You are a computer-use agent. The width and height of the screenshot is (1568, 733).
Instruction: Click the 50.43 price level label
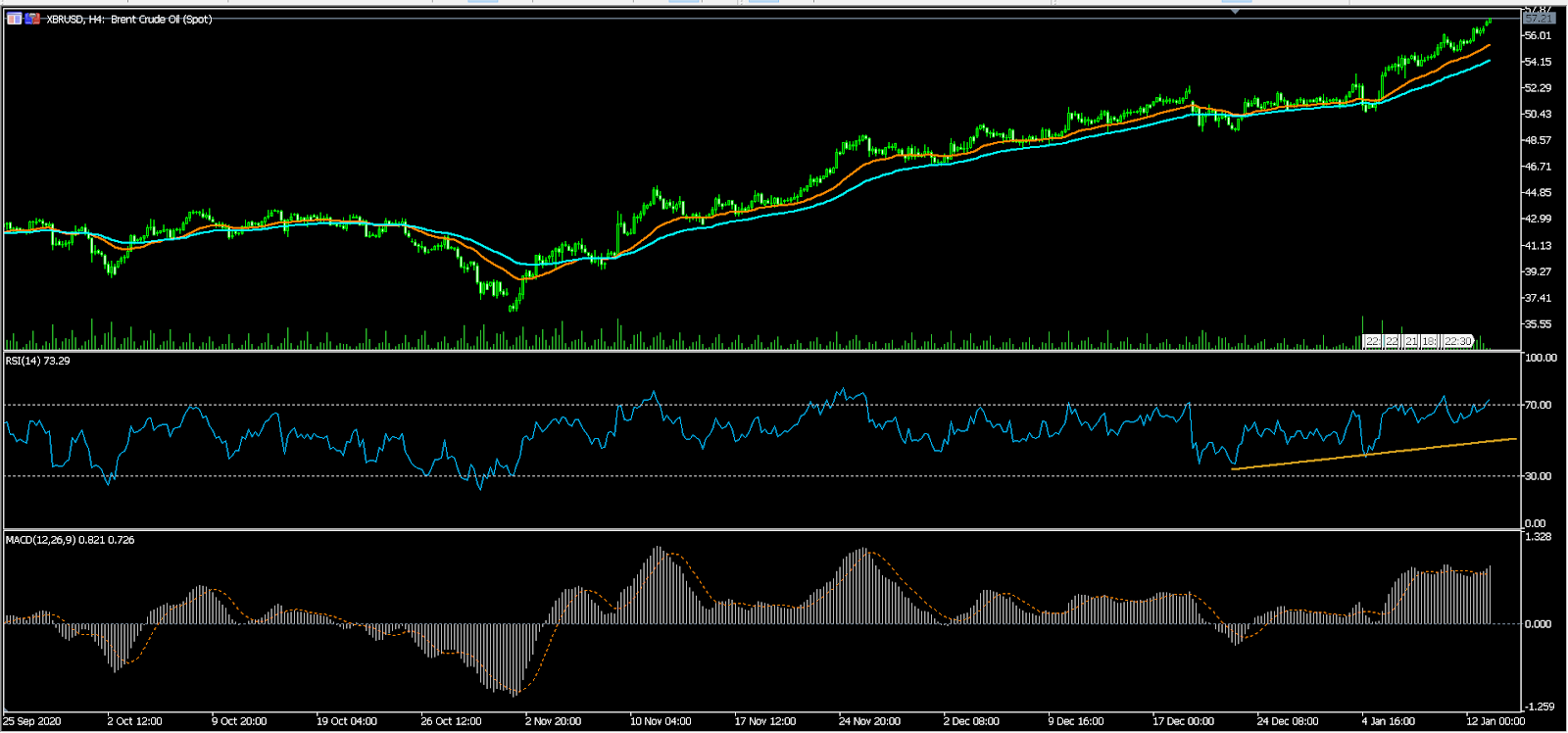point(1538,114)
